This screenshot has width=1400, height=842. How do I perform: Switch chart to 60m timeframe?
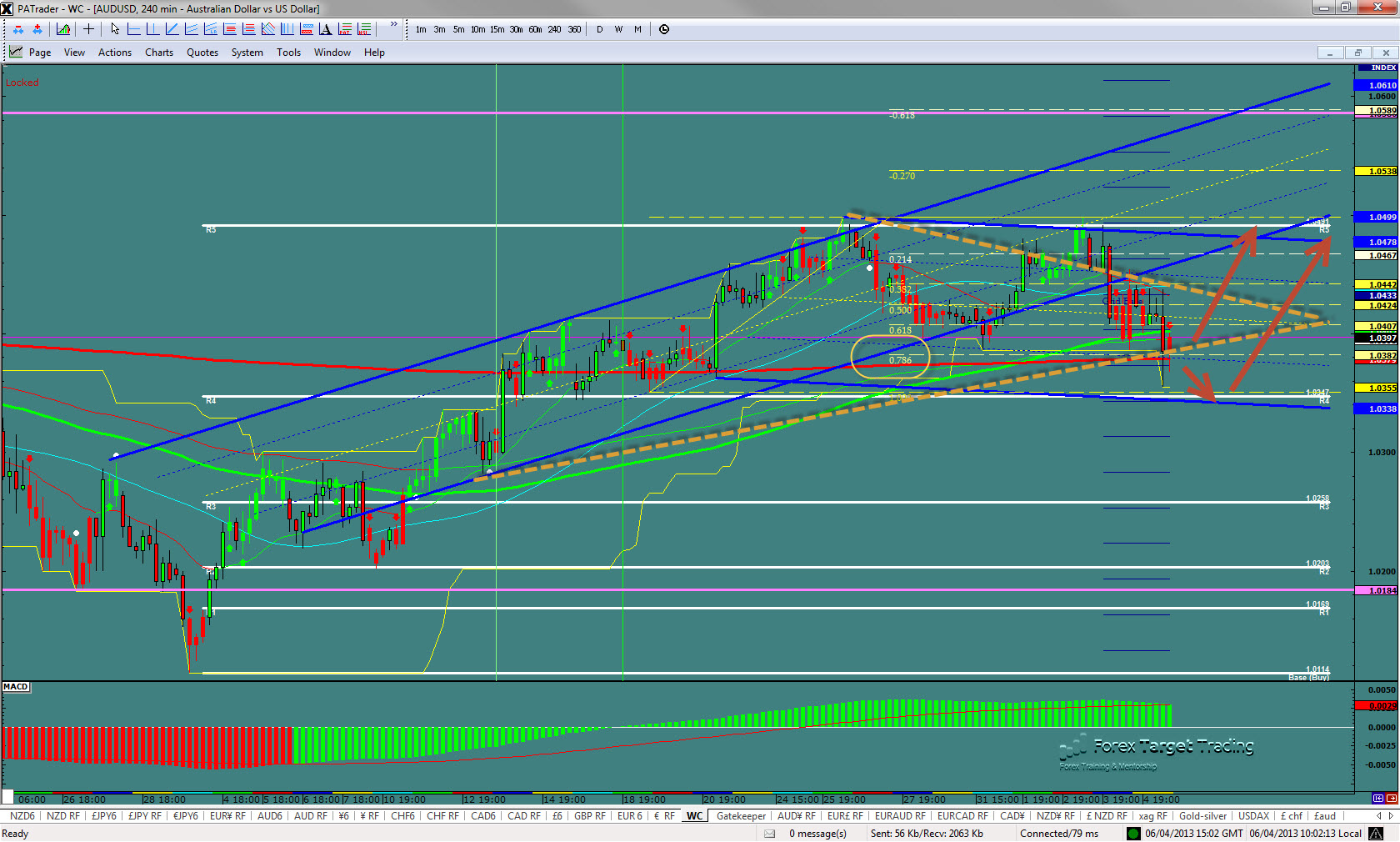coord(535,29)
